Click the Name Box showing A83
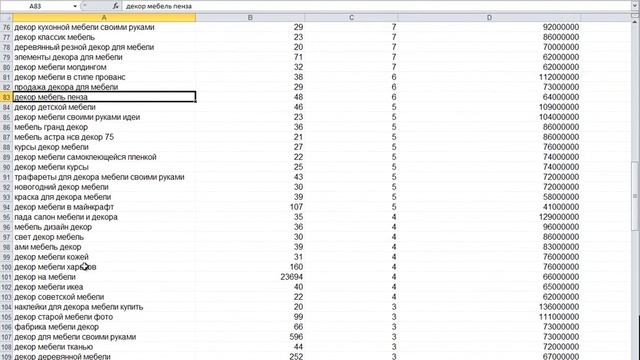 35,6
